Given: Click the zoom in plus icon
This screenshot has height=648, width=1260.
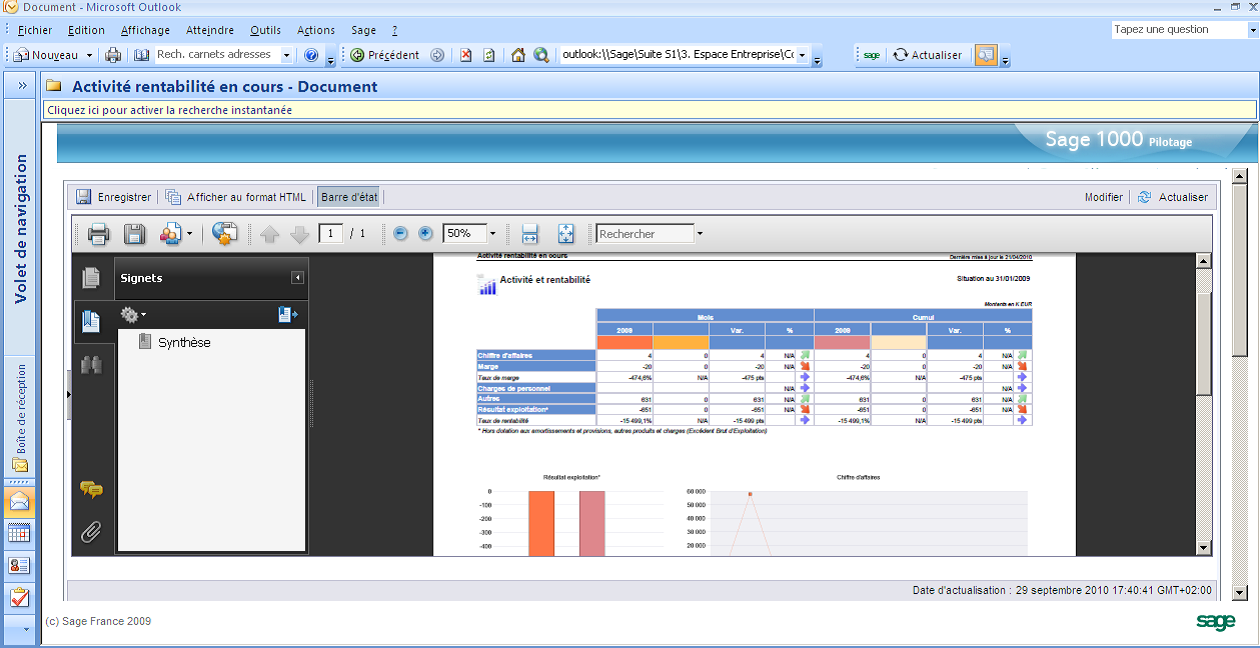Looking at the screenshot, I should click(x=425, y=233).
